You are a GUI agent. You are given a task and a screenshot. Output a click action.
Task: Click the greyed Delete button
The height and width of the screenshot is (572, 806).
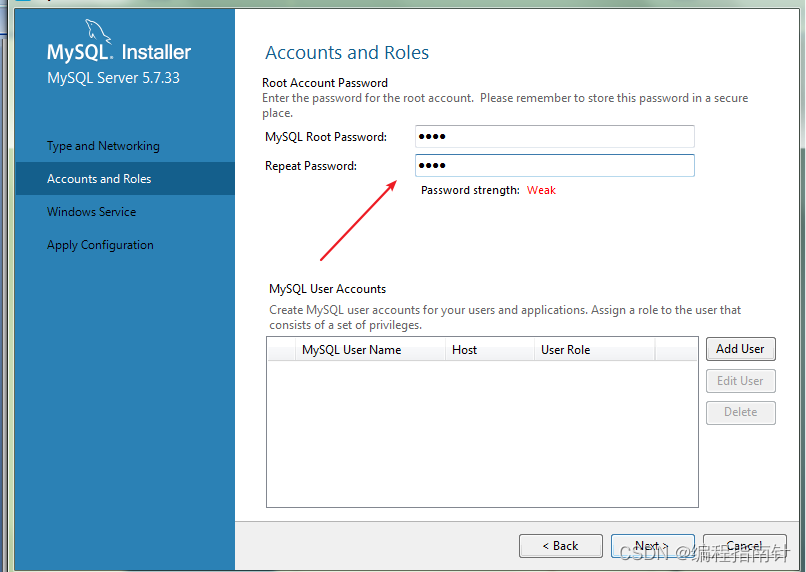tap(740, 412)
